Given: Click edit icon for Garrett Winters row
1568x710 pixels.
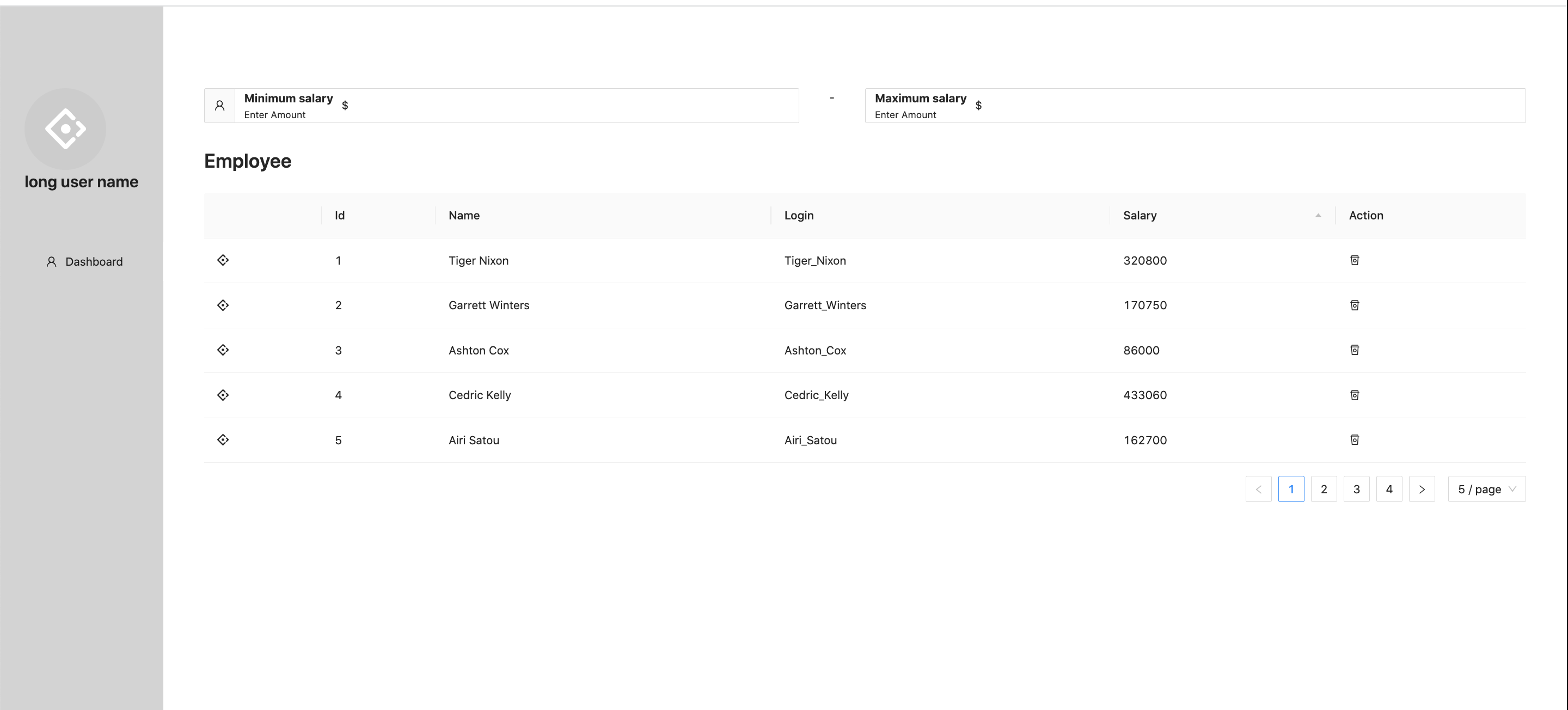Looking at the screenshot, I should coord(223,305).
